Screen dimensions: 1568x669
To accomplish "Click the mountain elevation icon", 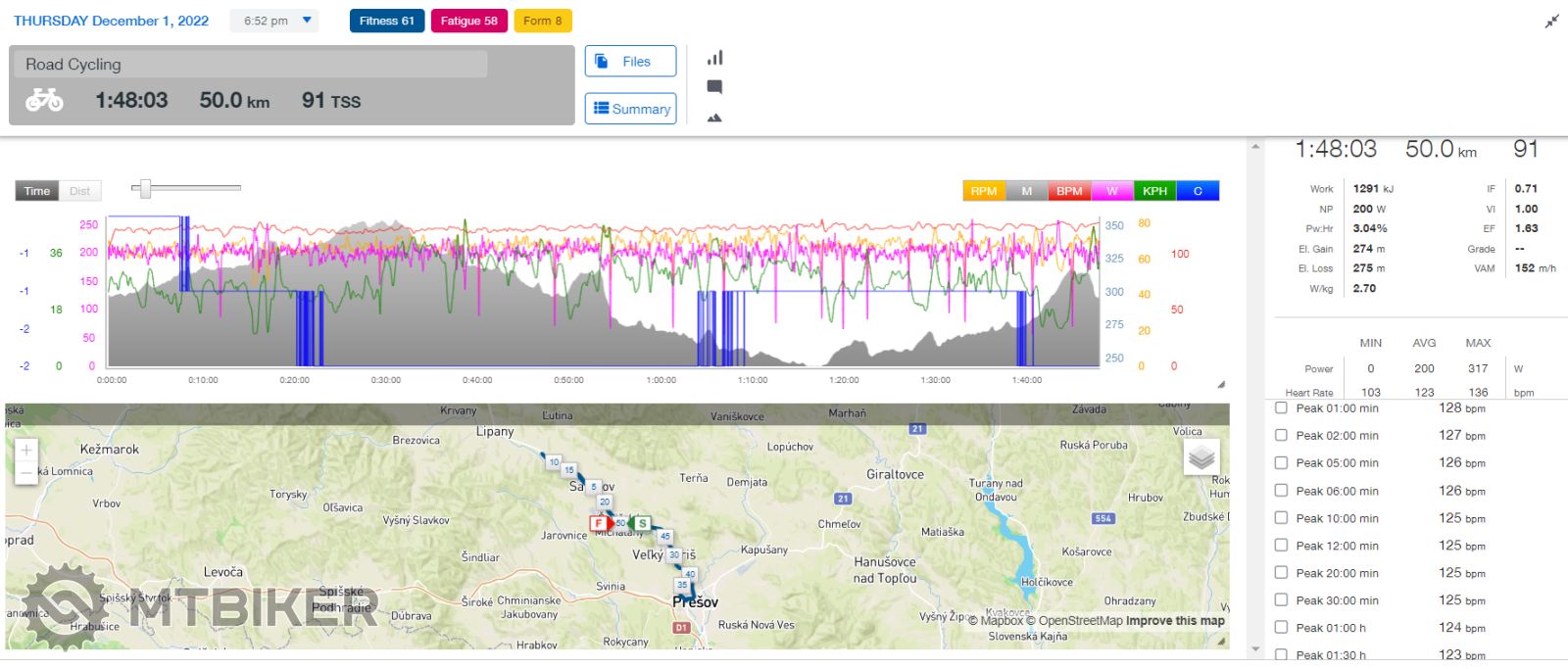I will pyautogui.click(x=714, y=118).
